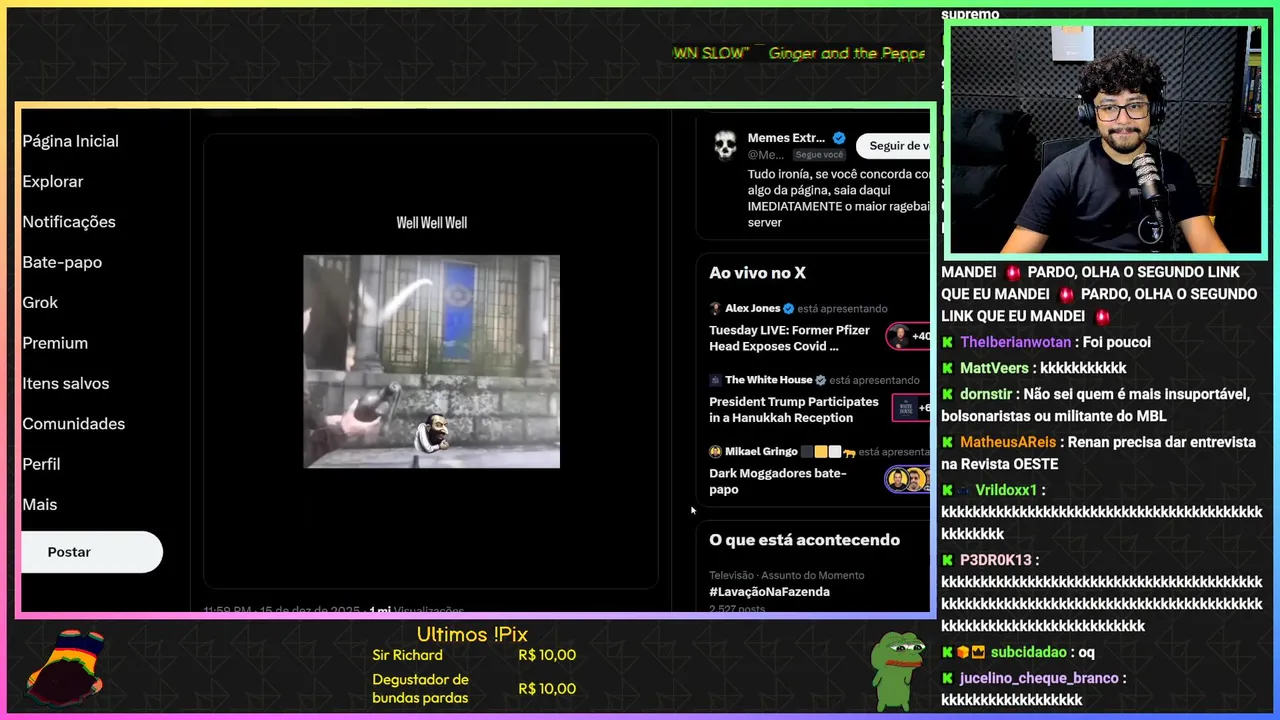Open Página Inicial in X sidebar
This screenshot has width=1280, height=720.
click(70, 141)
